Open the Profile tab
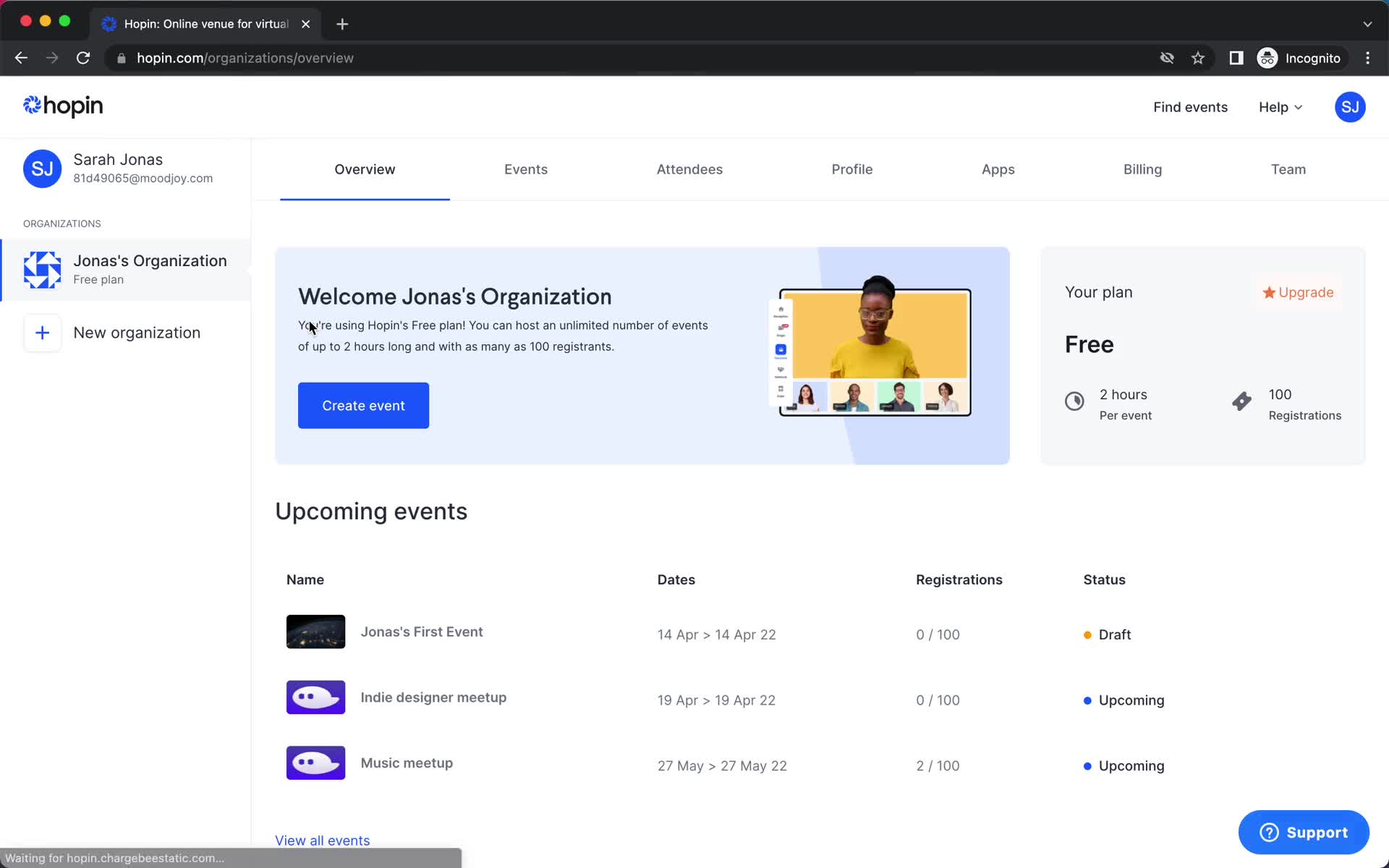The image size is (1389, 868). tap(852, 169)
